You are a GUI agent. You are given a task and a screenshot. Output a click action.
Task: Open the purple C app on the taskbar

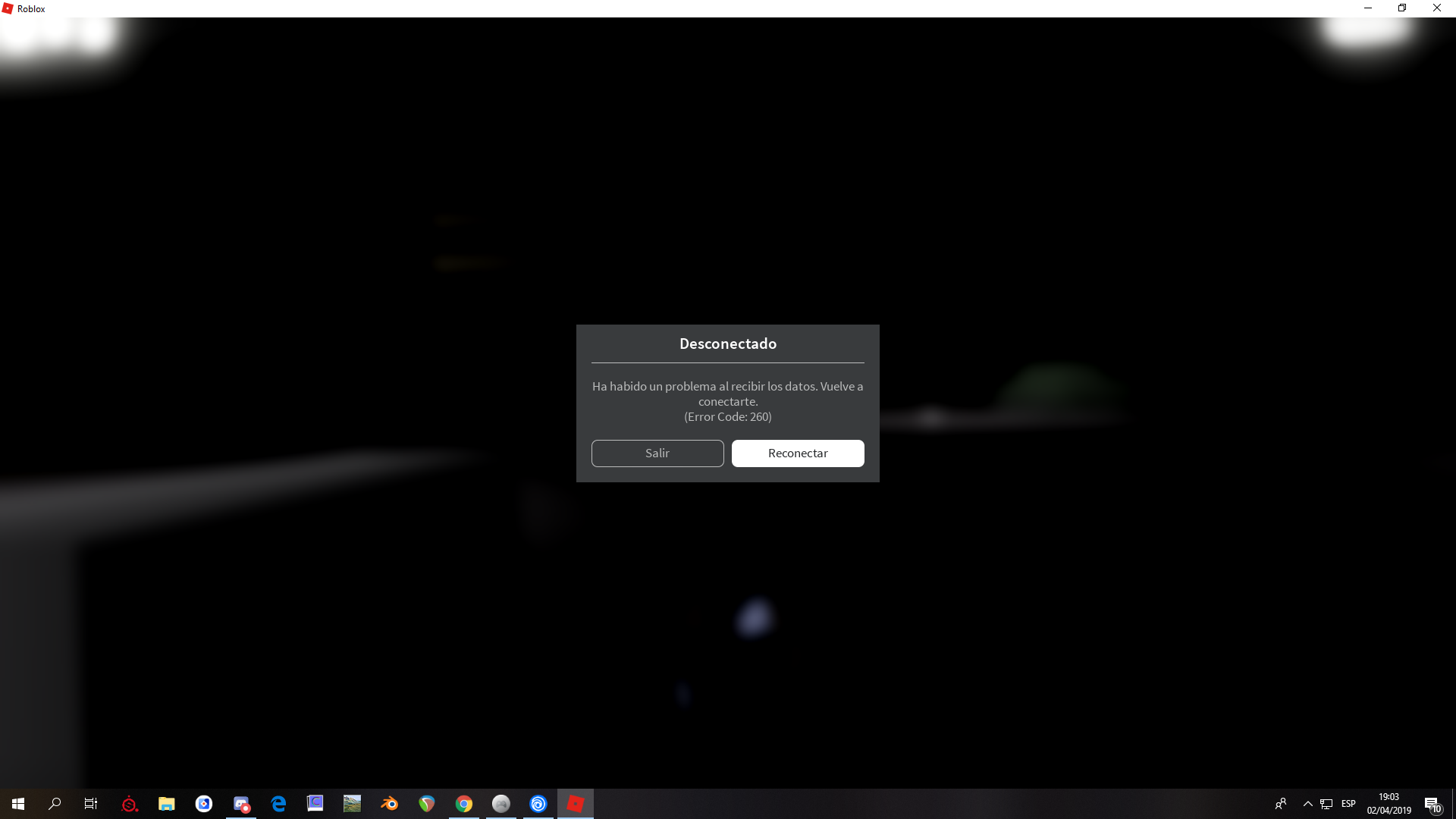[x=315, y=803]
